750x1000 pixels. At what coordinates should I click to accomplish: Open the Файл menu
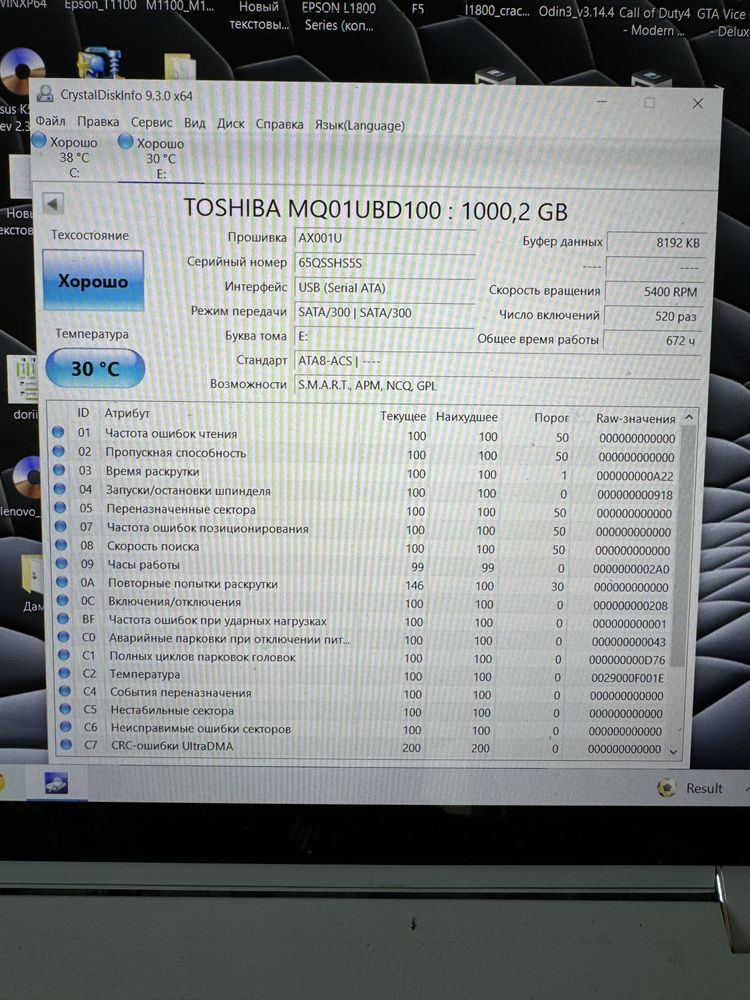click(x=50, y=121)
